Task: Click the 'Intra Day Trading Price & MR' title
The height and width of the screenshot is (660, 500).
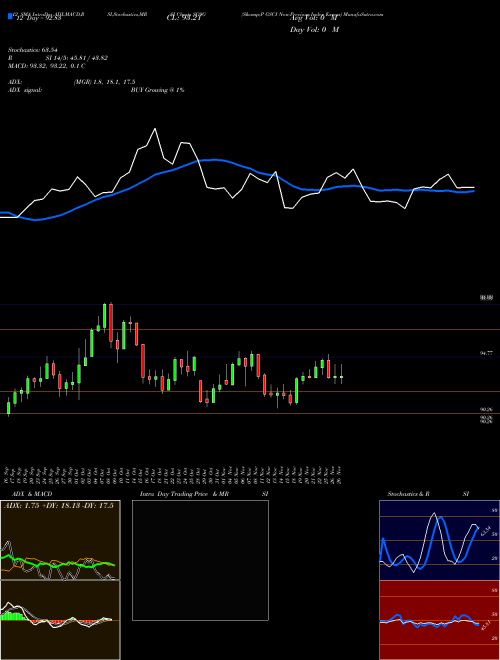Action: (x=185, y=494)
